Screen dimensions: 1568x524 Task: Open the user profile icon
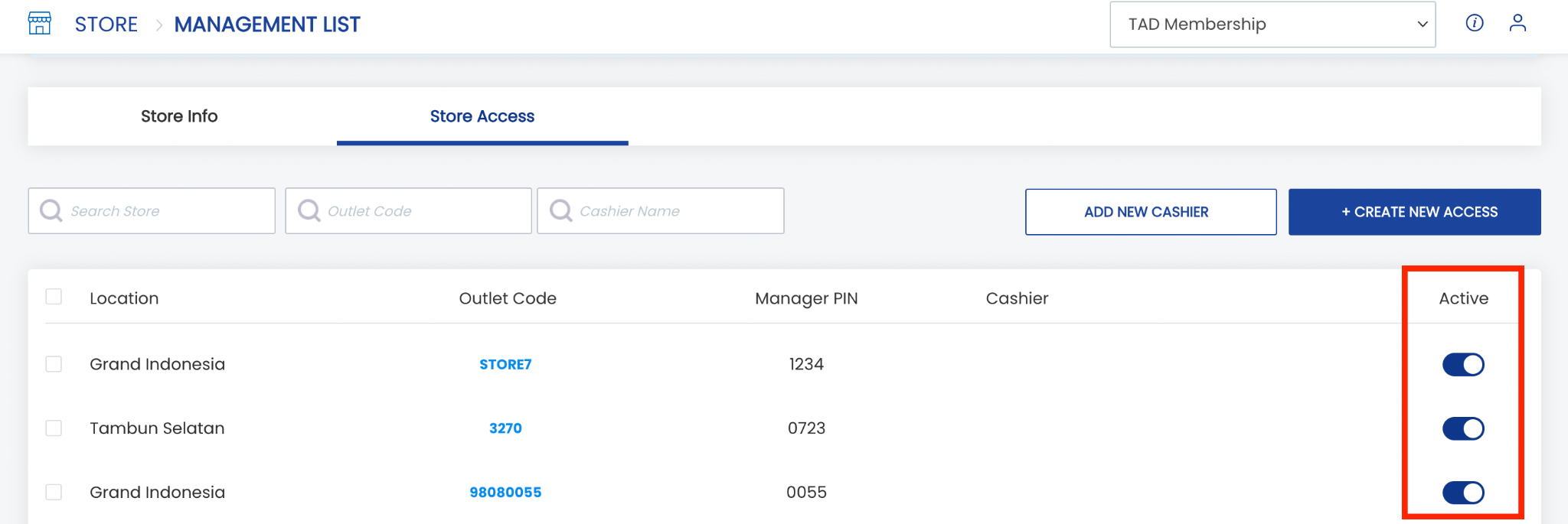1517,23
